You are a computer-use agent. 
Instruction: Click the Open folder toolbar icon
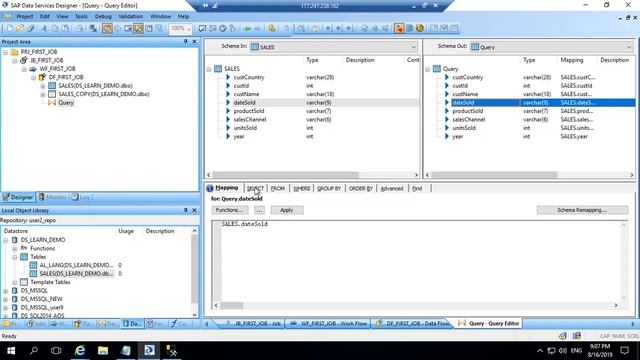click(20, 28)
